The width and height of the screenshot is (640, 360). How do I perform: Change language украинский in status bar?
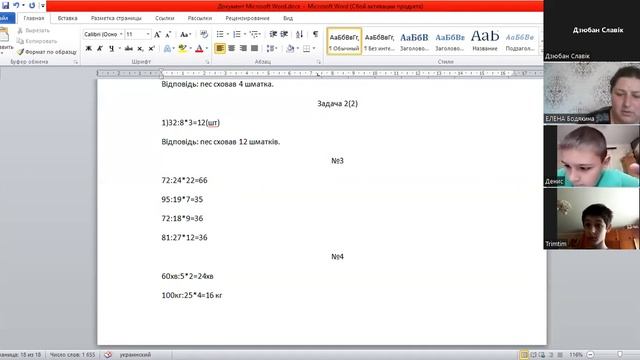click(135, 355)
